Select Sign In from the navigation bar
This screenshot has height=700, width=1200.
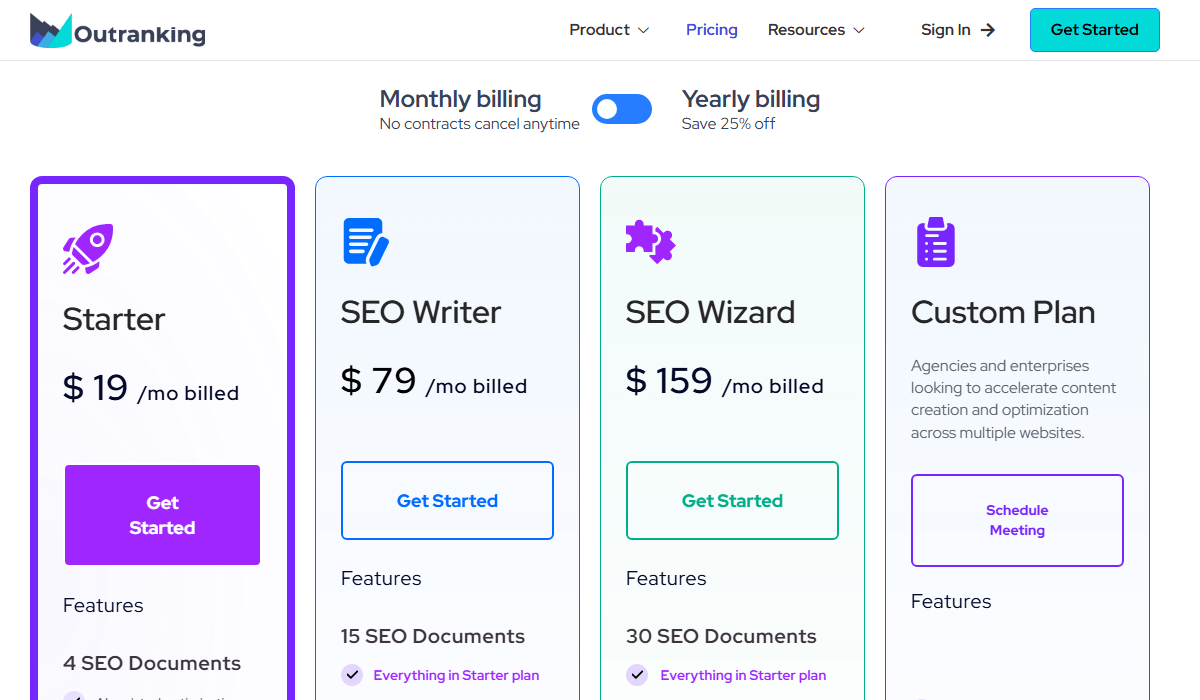point(945,30)
